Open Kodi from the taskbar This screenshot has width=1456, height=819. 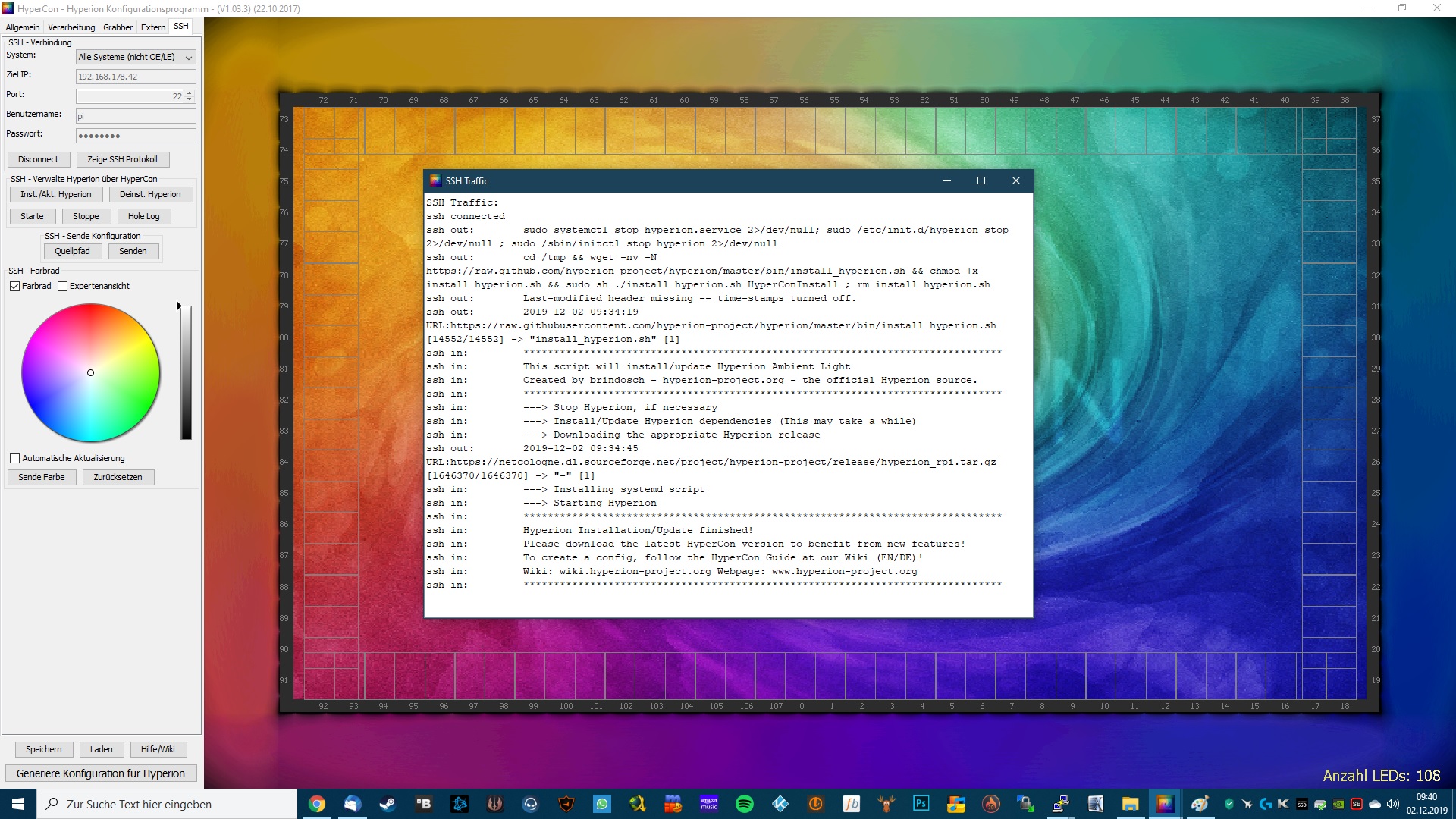click(780, 804)
